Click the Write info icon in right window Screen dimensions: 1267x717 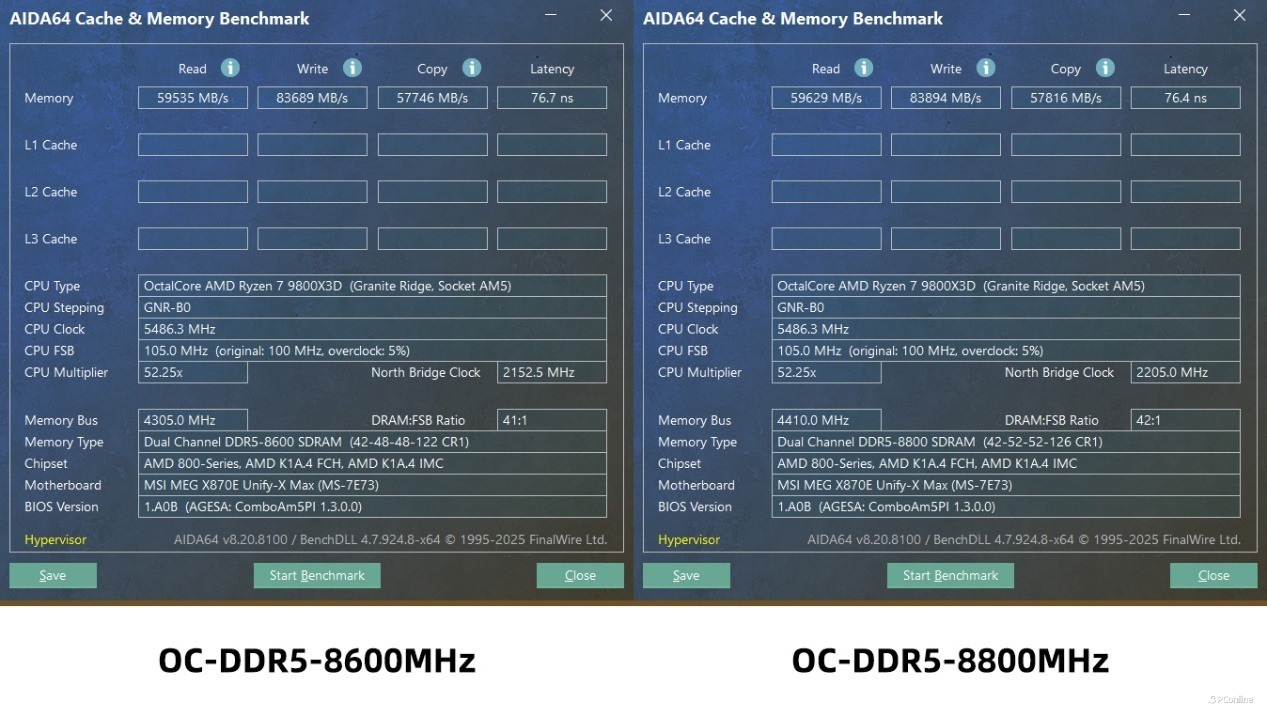[986, 68]
